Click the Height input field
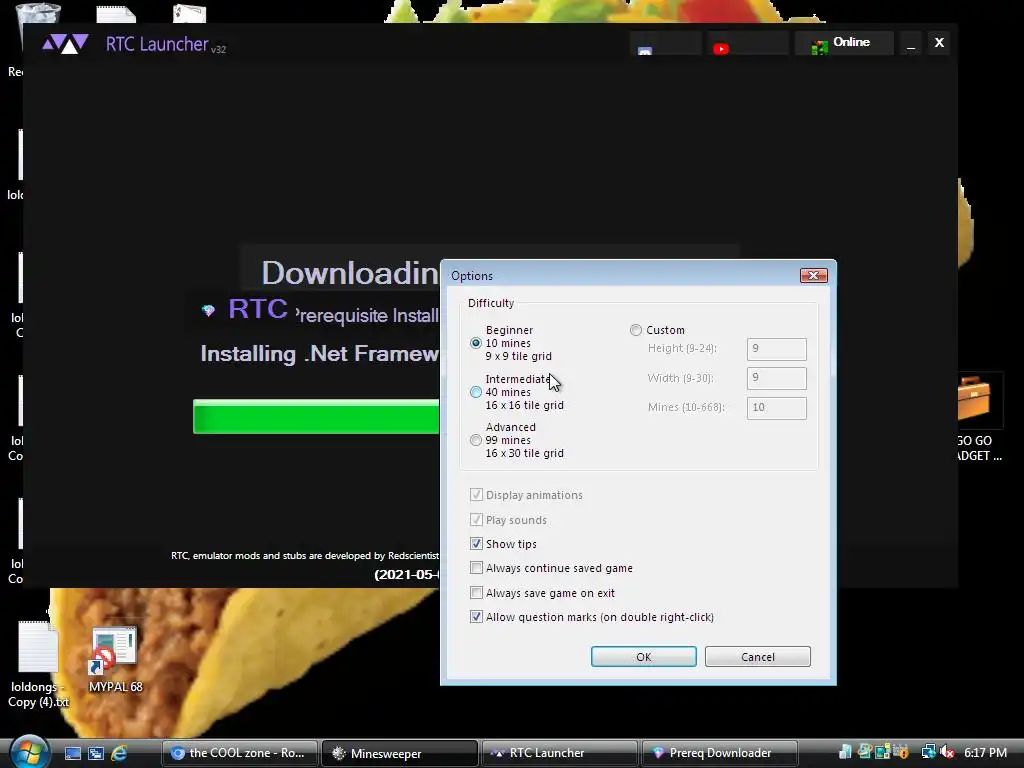 click(x=776, y=349)
